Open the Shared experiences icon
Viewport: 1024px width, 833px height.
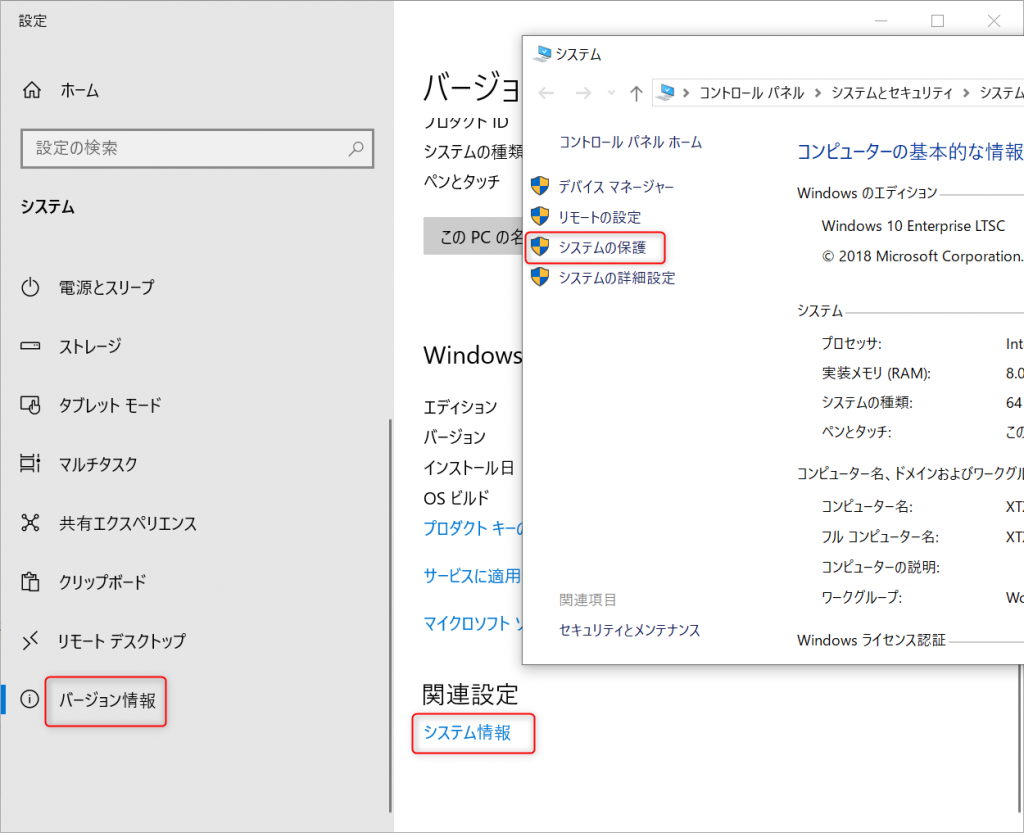[x=31, y=523]
